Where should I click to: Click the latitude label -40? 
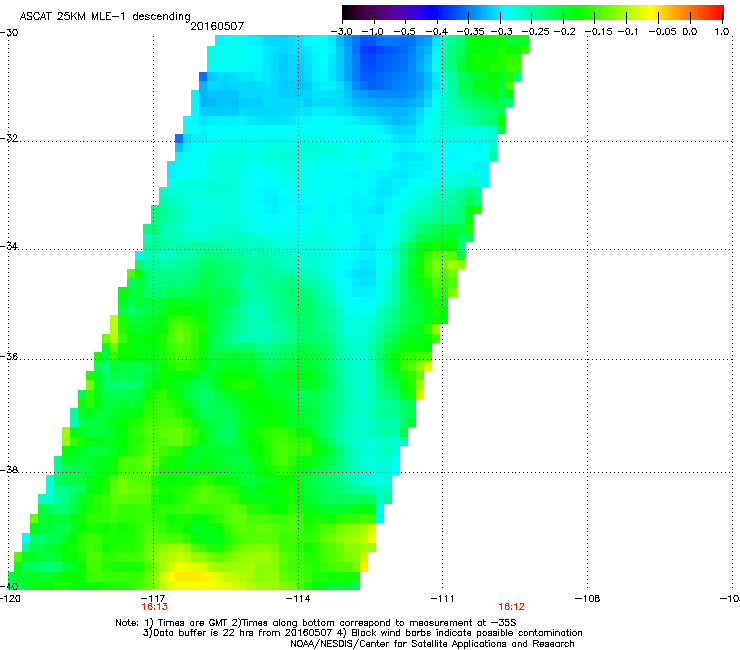pyautogui.click(x=9, y=586)
